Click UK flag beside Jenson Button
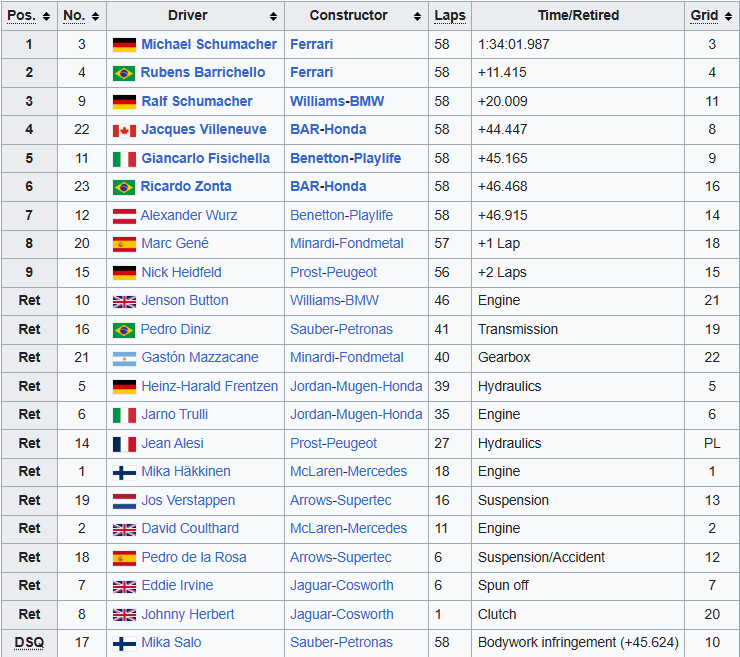 click(125, 301)
